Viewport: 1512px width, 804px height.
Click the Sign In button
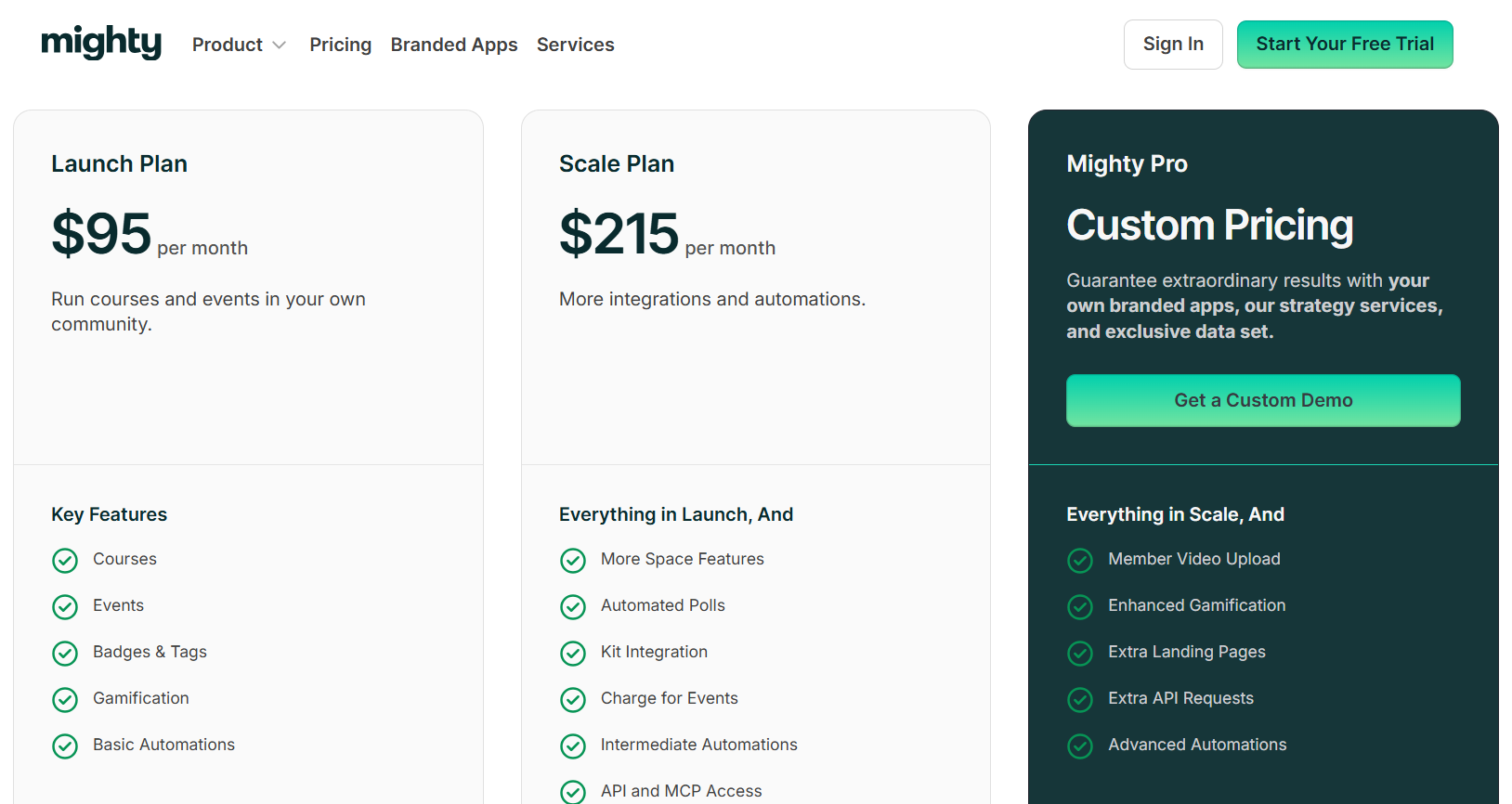pos(1173,45)
